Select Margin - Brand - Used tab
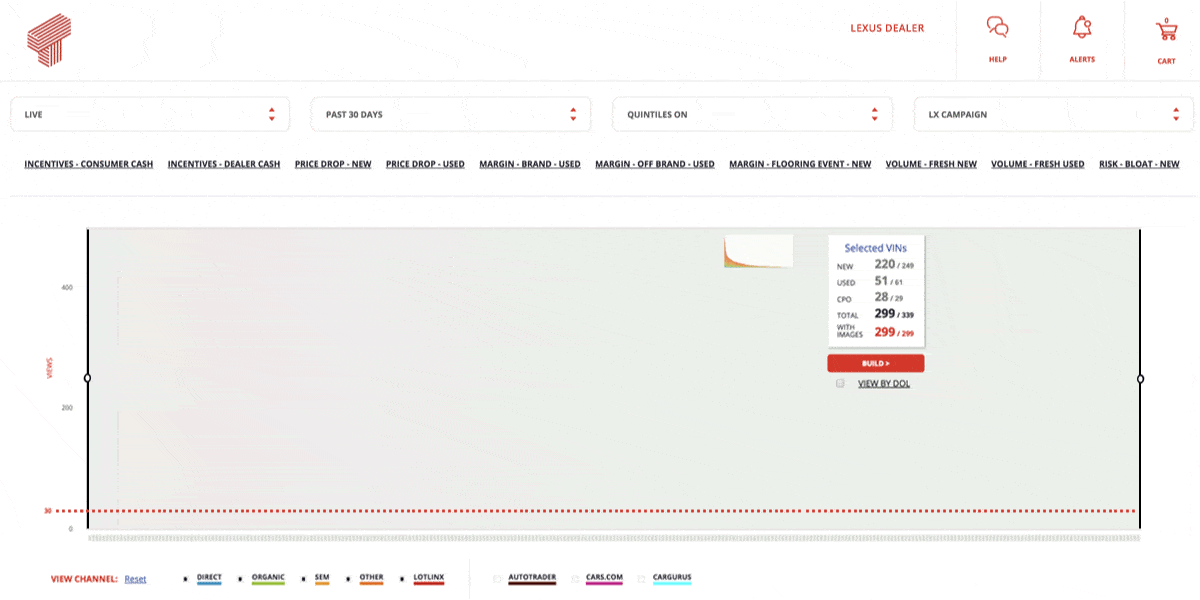Screen dimensions: 1200x600 click(x=530, y=164)
